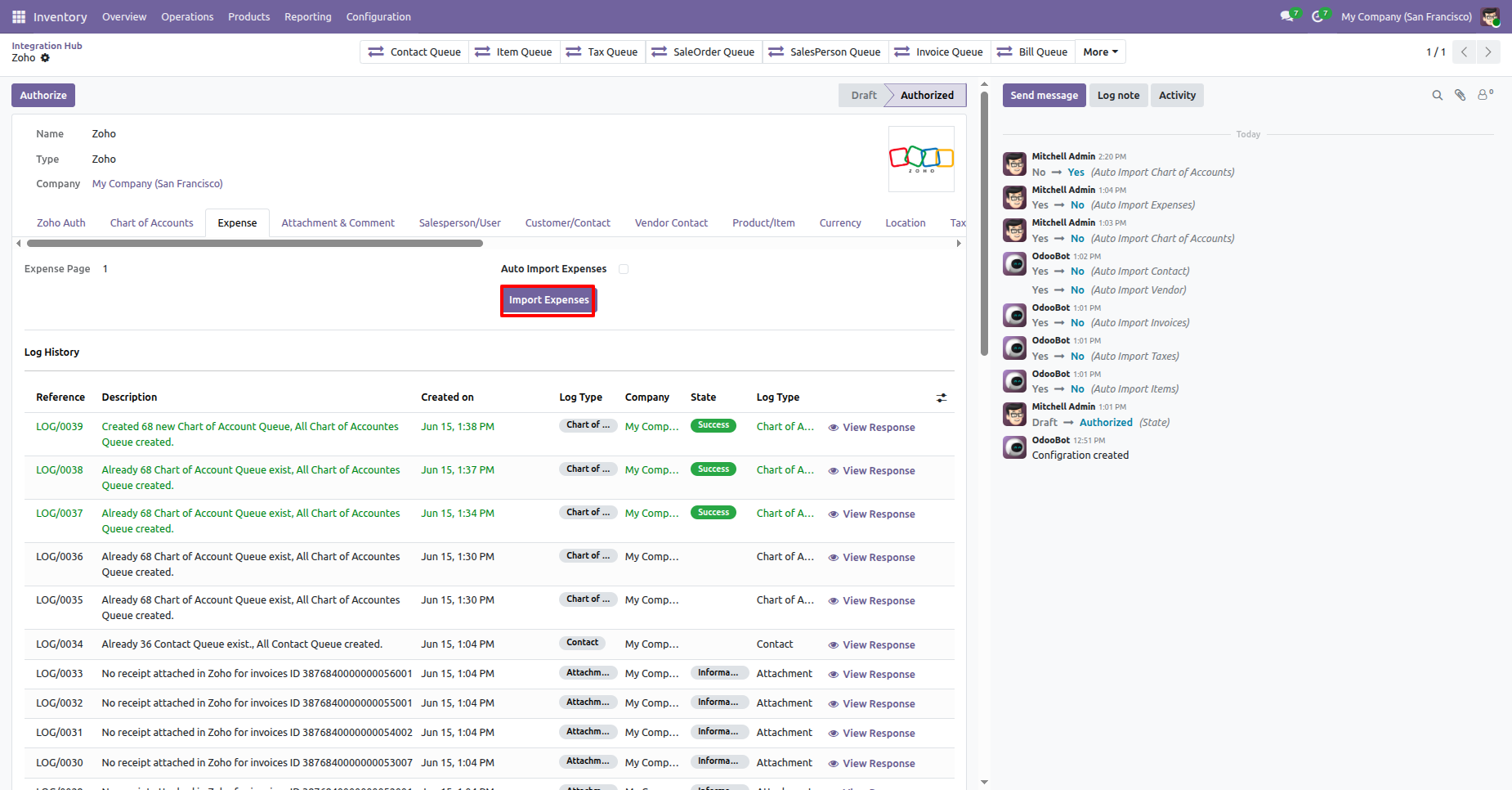Open OdooBot avatar on Configuration created message
Viewport: 1512px width, 790px height.
[1014, 447]
